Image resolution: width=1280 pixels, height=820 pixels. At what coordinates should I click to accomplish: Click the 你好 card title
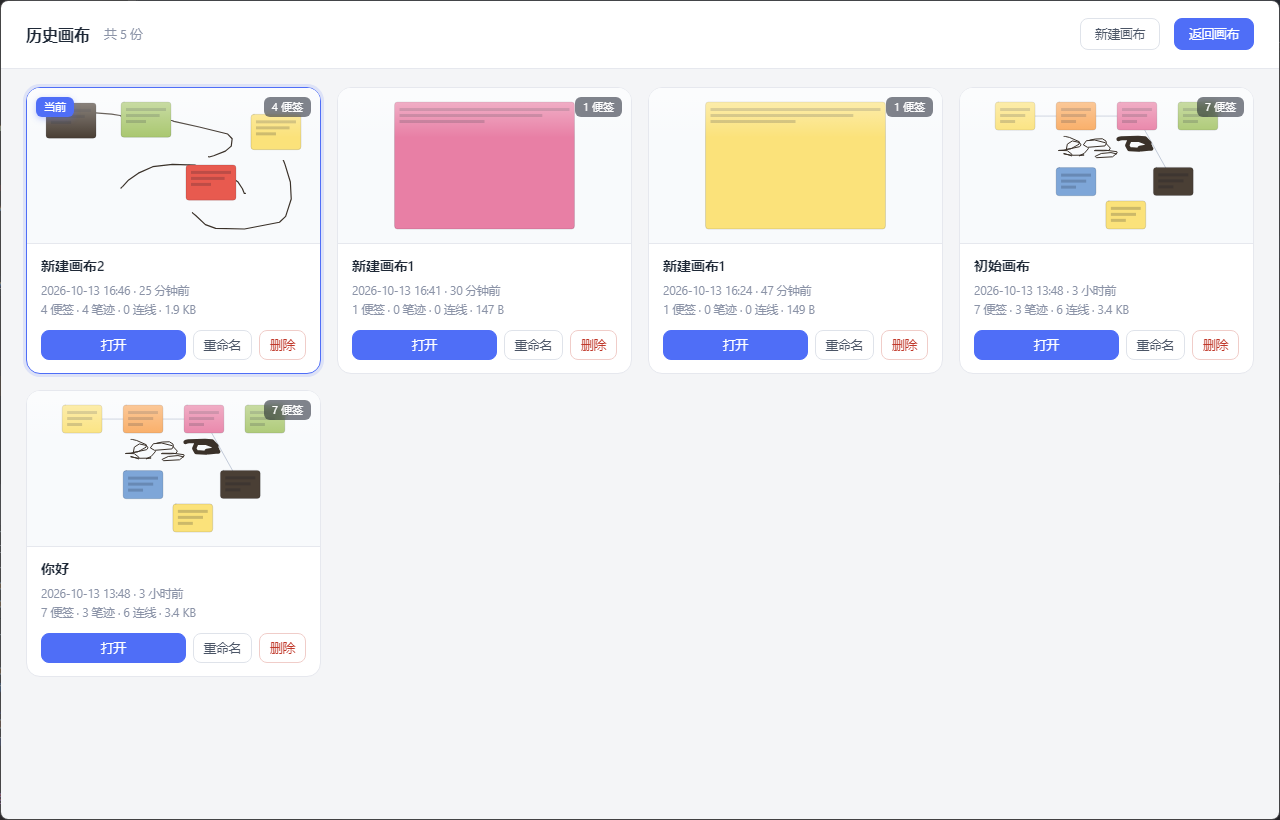coord(55,569)
